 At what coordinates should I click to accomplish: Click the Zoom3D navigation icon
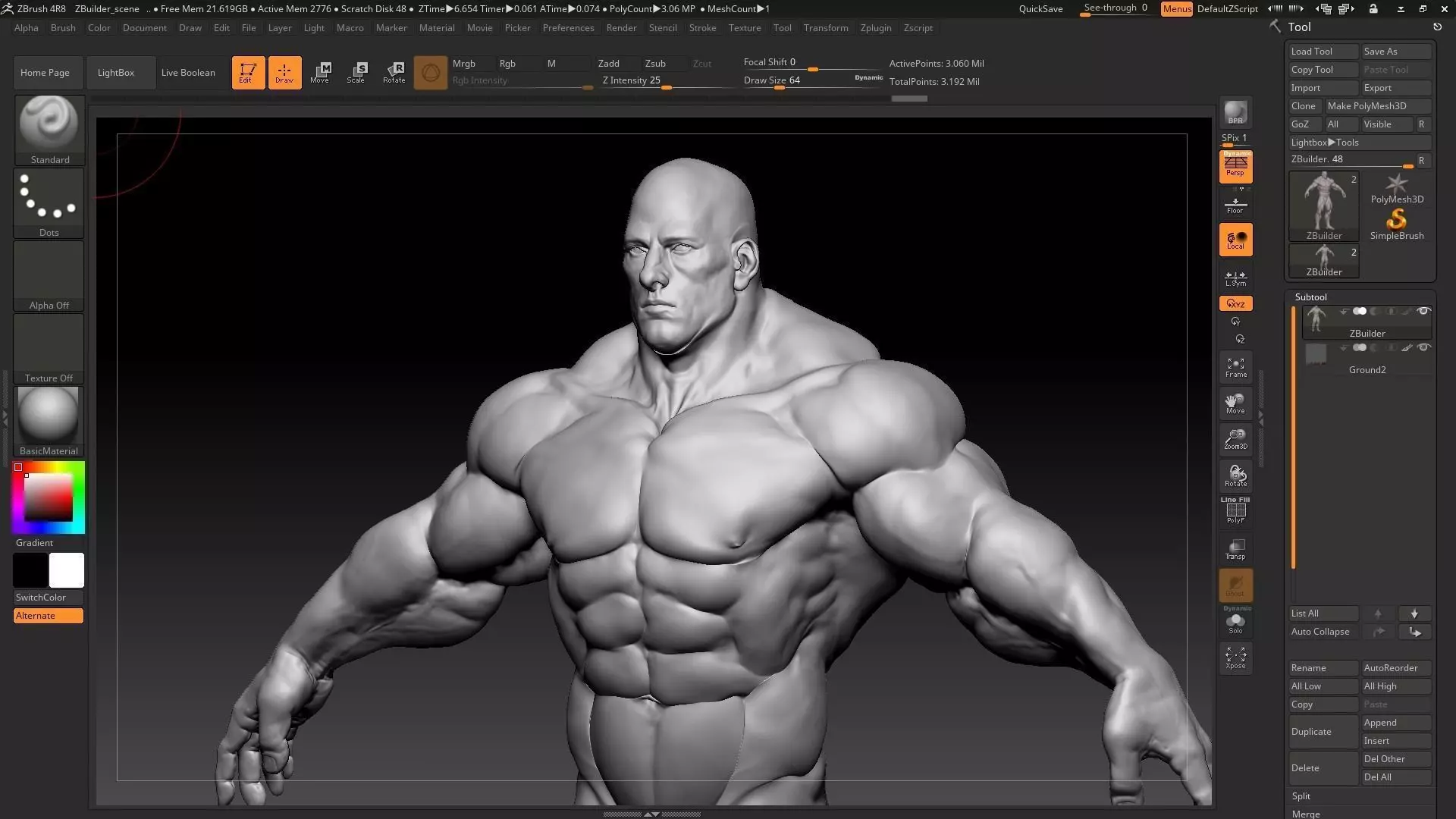(1235, 440)
